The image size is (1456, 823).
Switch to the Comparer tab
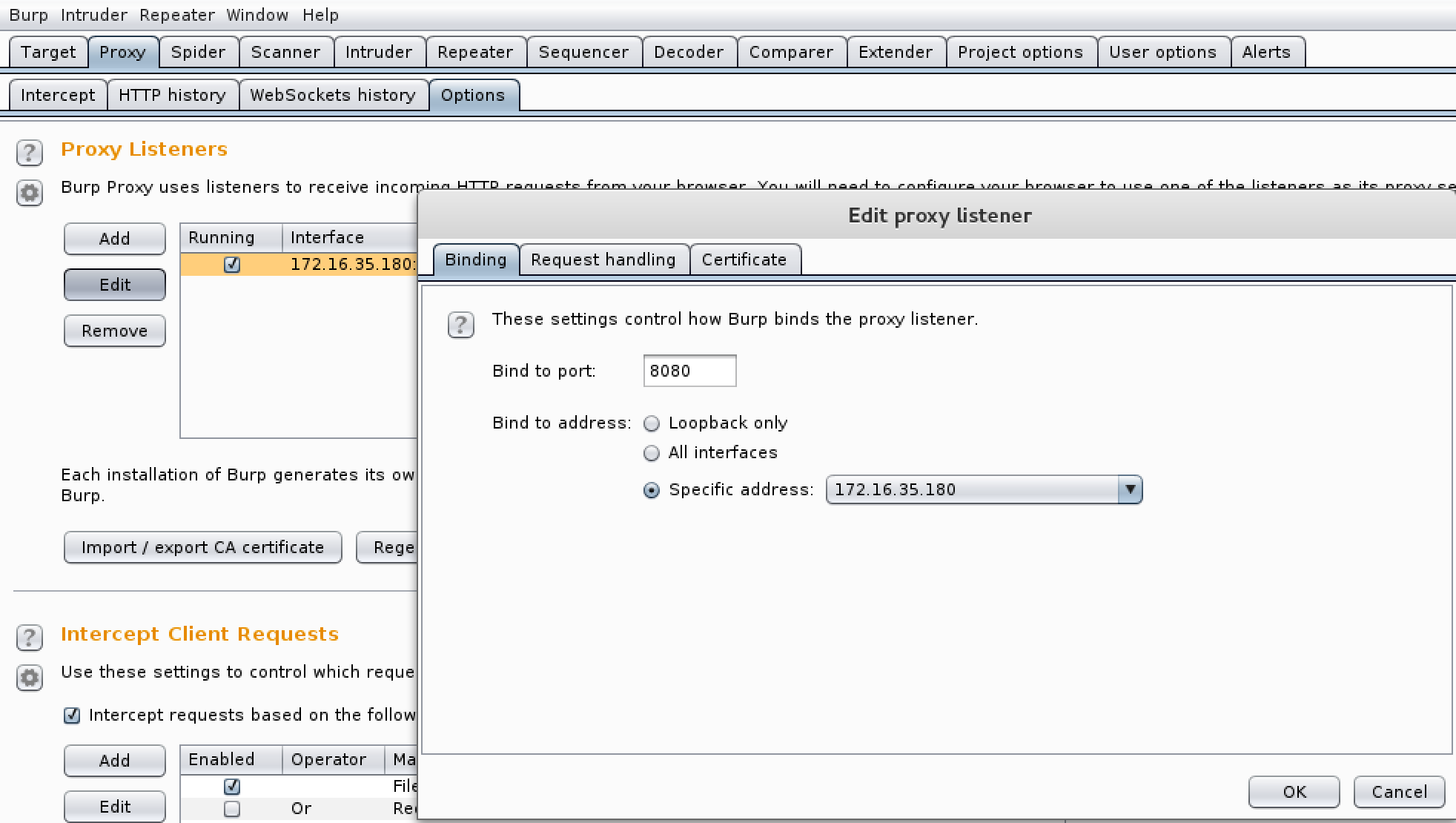coord(791,52)
